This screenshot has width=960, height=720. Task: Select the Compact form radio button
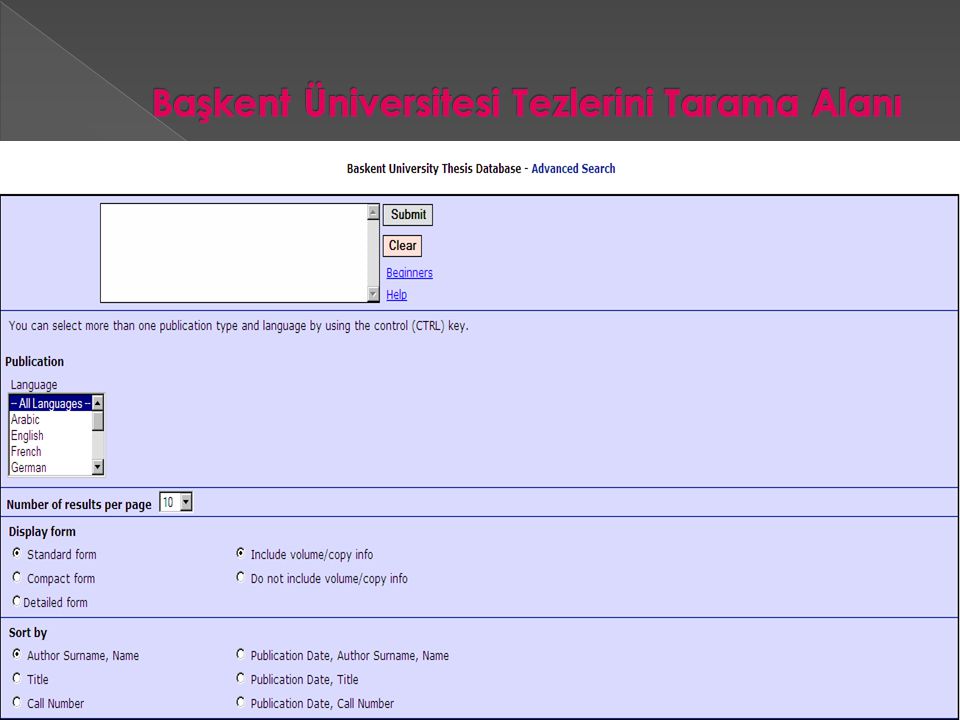point(17,577)
